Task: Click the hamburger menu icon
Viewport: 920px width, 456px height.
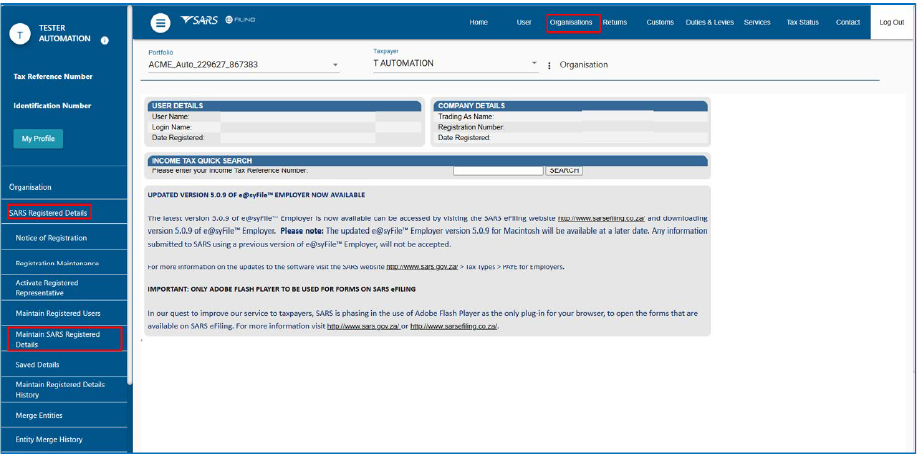Action: tap(160, 22)
